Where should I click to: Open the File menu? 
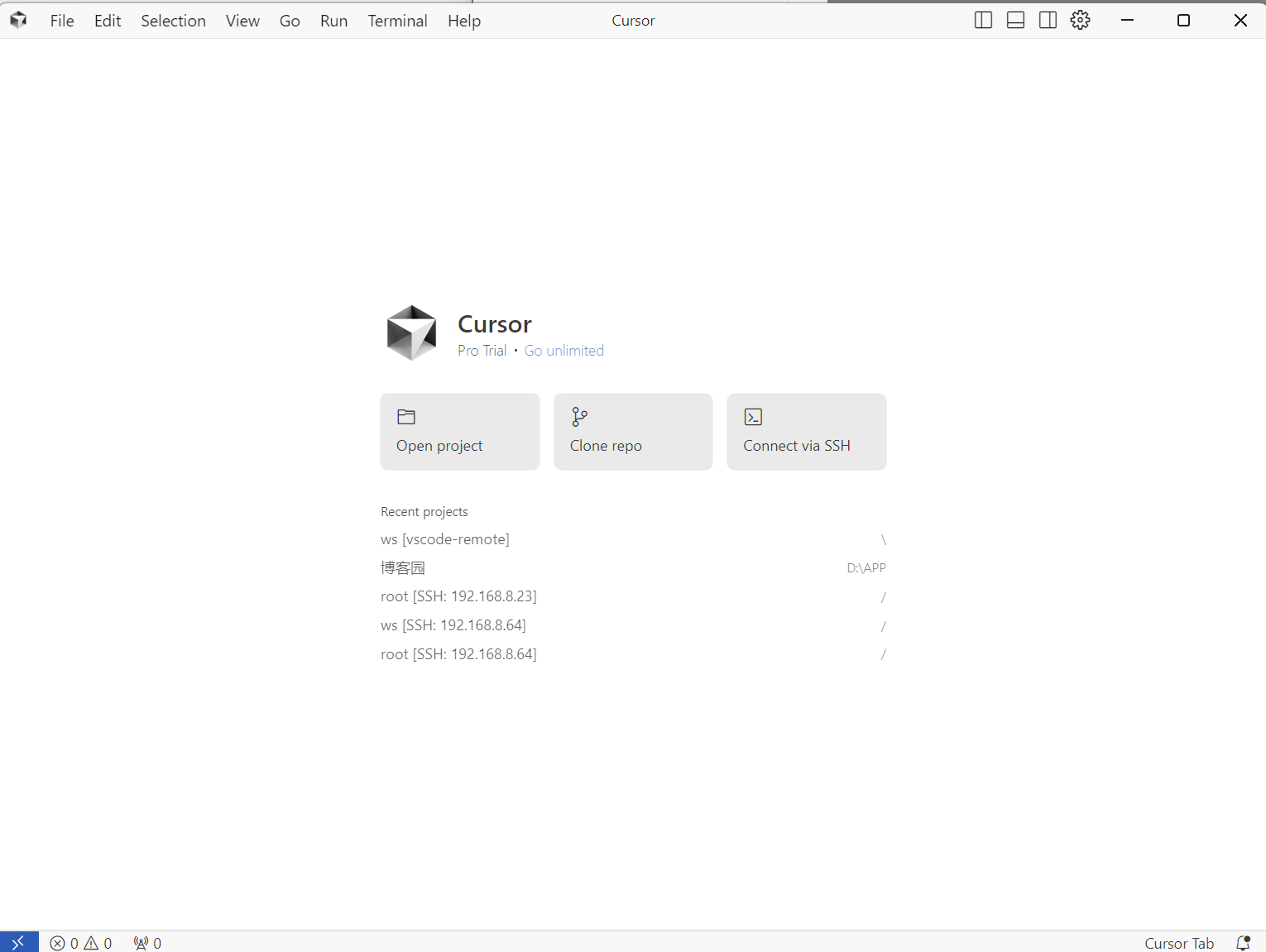pyautogui.click(x=62, y=21)
